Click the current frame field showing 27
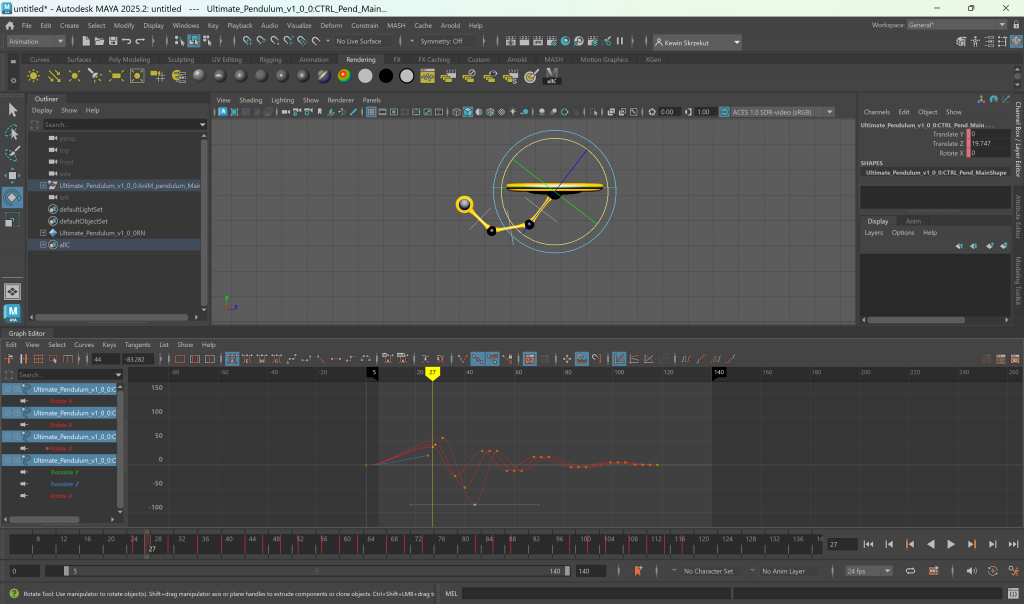 coord(842,544)
